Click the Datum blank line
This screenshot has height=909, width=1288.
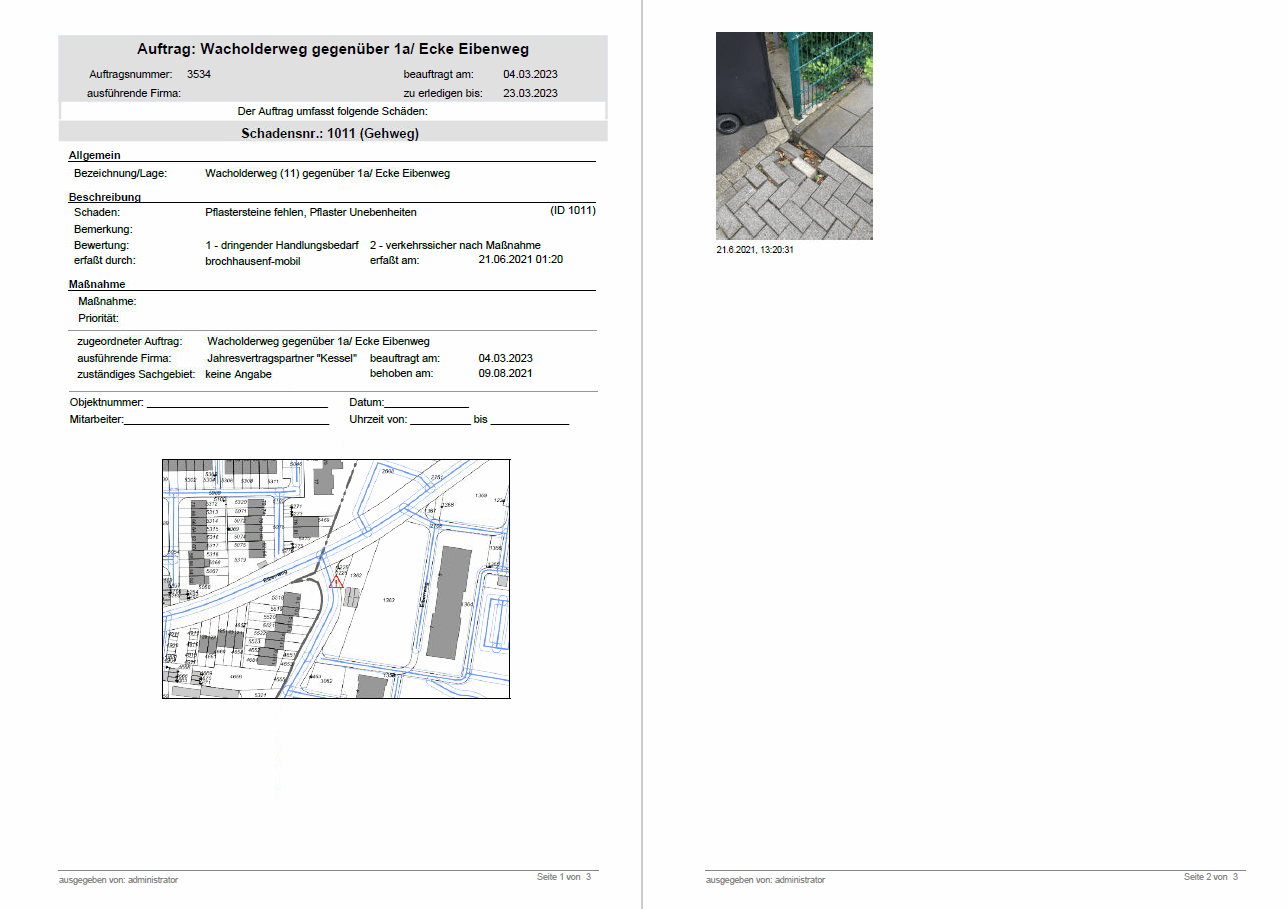click(x=427, y=403)
